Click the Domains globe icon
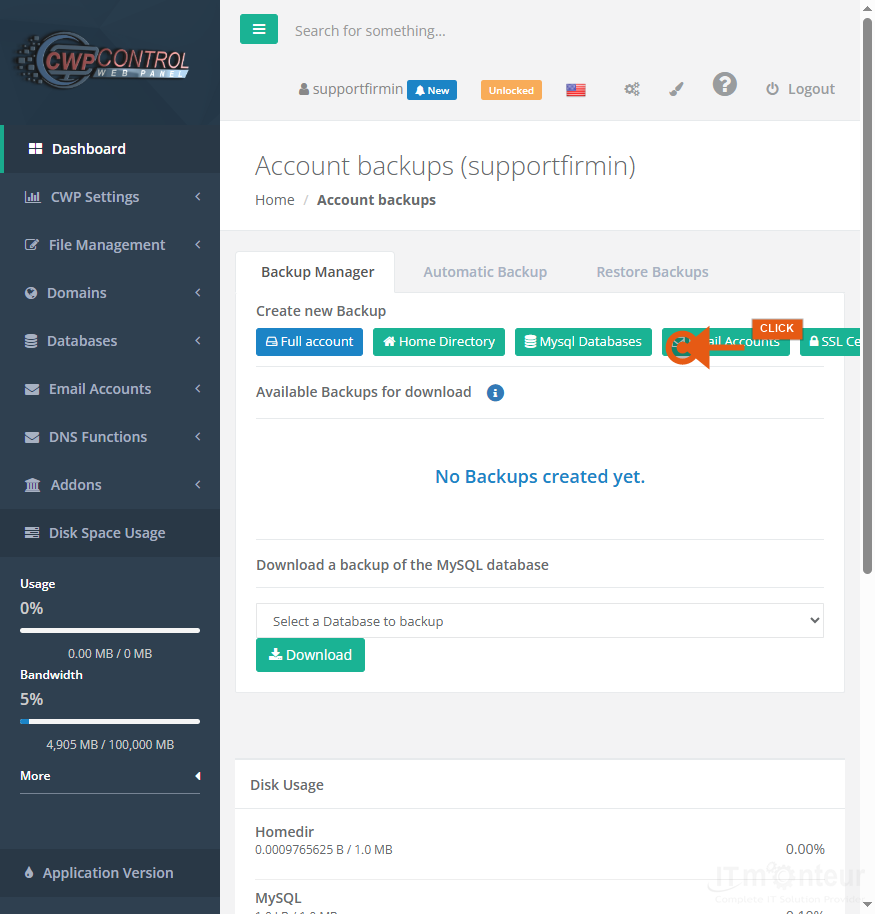 coord(31,293)
